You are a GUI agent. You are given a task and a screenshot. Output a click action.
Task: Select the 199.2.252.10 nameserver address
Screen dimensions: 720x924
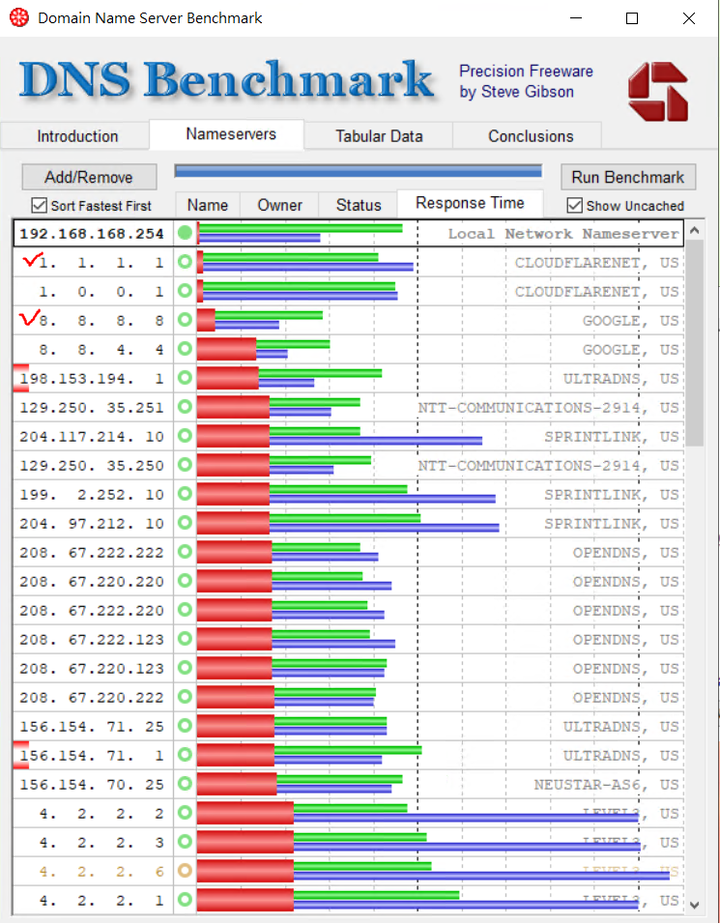pos(92,494)
